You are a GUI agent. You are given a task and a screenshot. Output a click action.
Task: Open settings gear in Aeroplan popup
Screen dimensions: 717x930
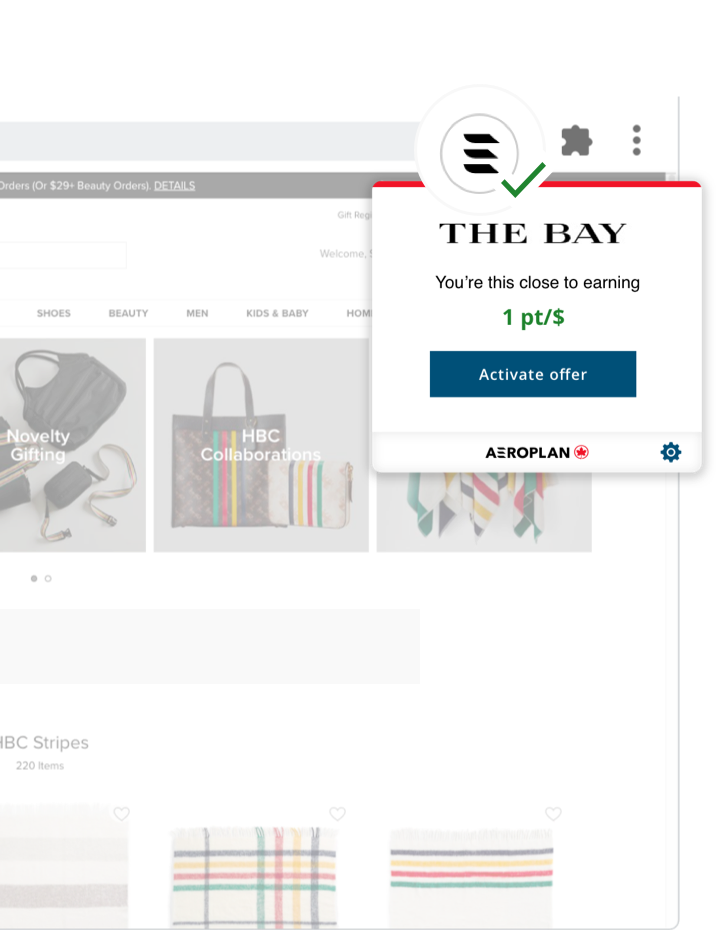(x=671, y=453)
